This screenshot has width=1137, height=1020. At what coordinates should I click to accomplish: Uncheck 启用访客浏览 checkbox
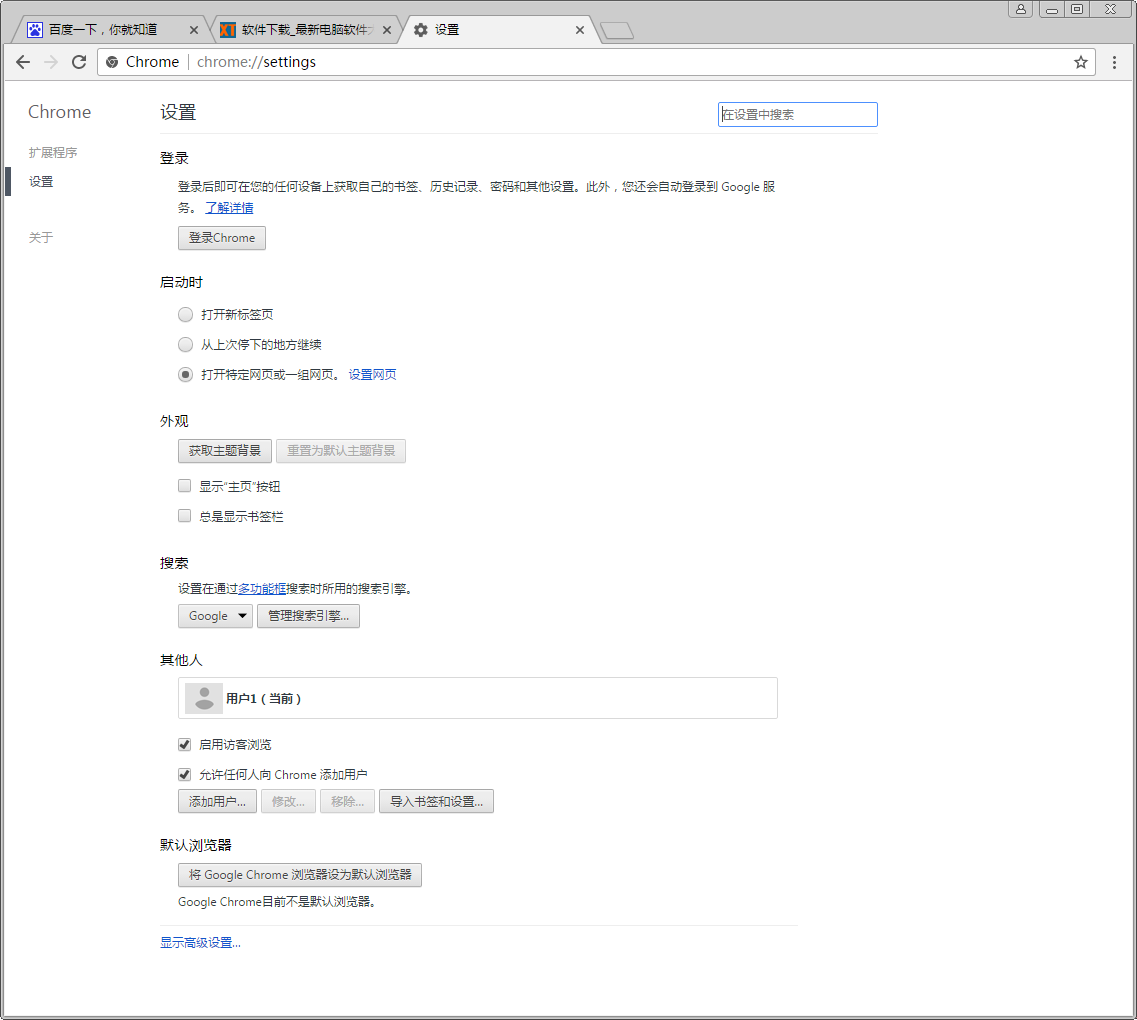point(185,745)
